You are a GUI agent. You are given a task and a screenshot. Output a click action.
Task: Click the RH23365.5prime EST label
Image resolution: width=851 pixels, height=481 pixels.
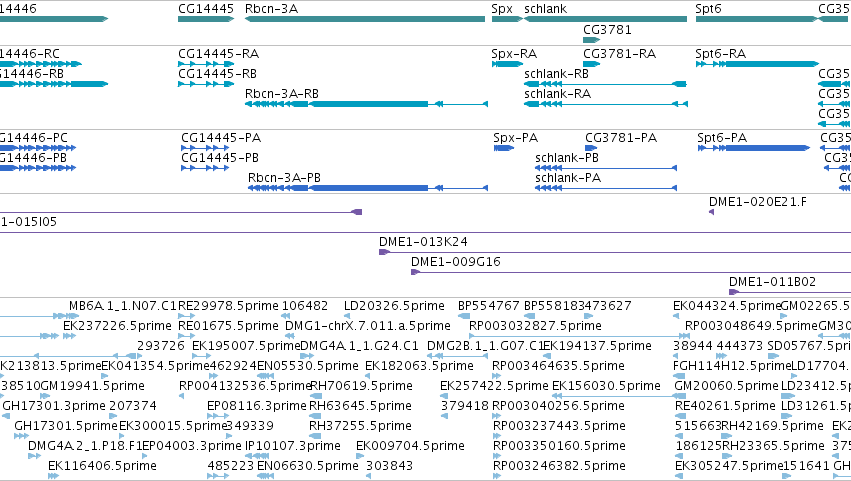click(x=773, y=447)
